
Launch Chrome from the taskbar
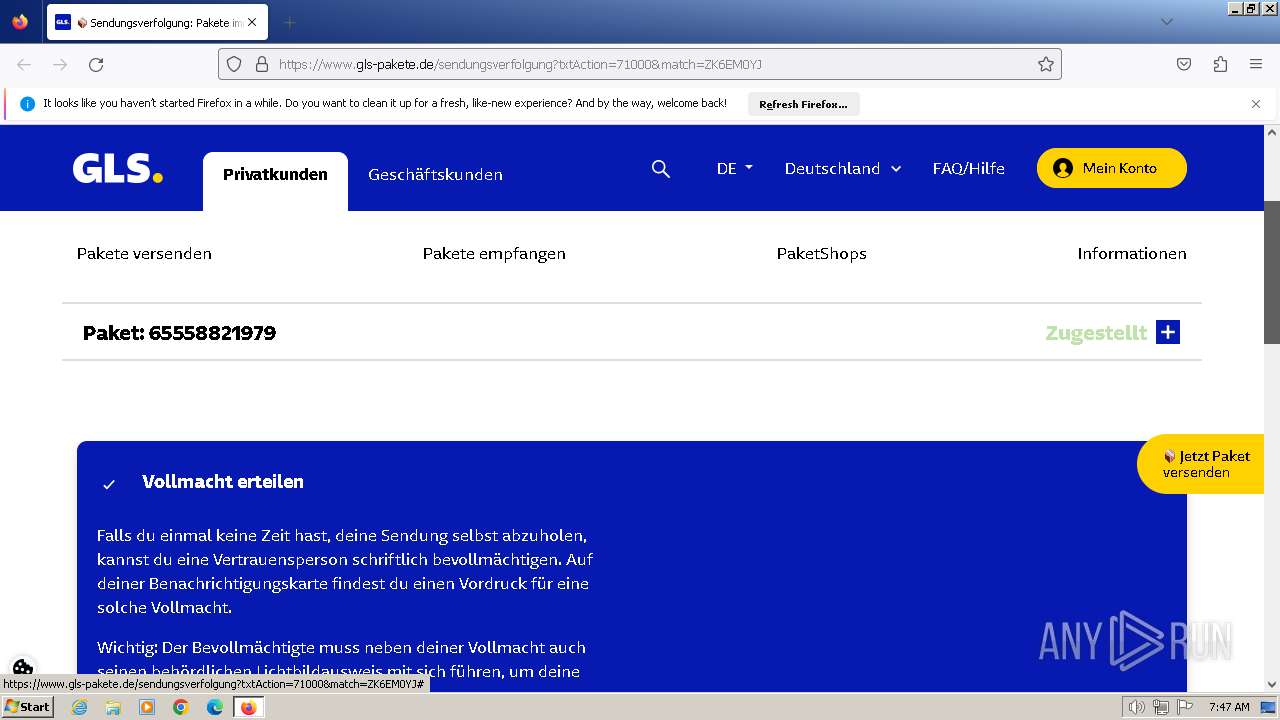(181, 707)
